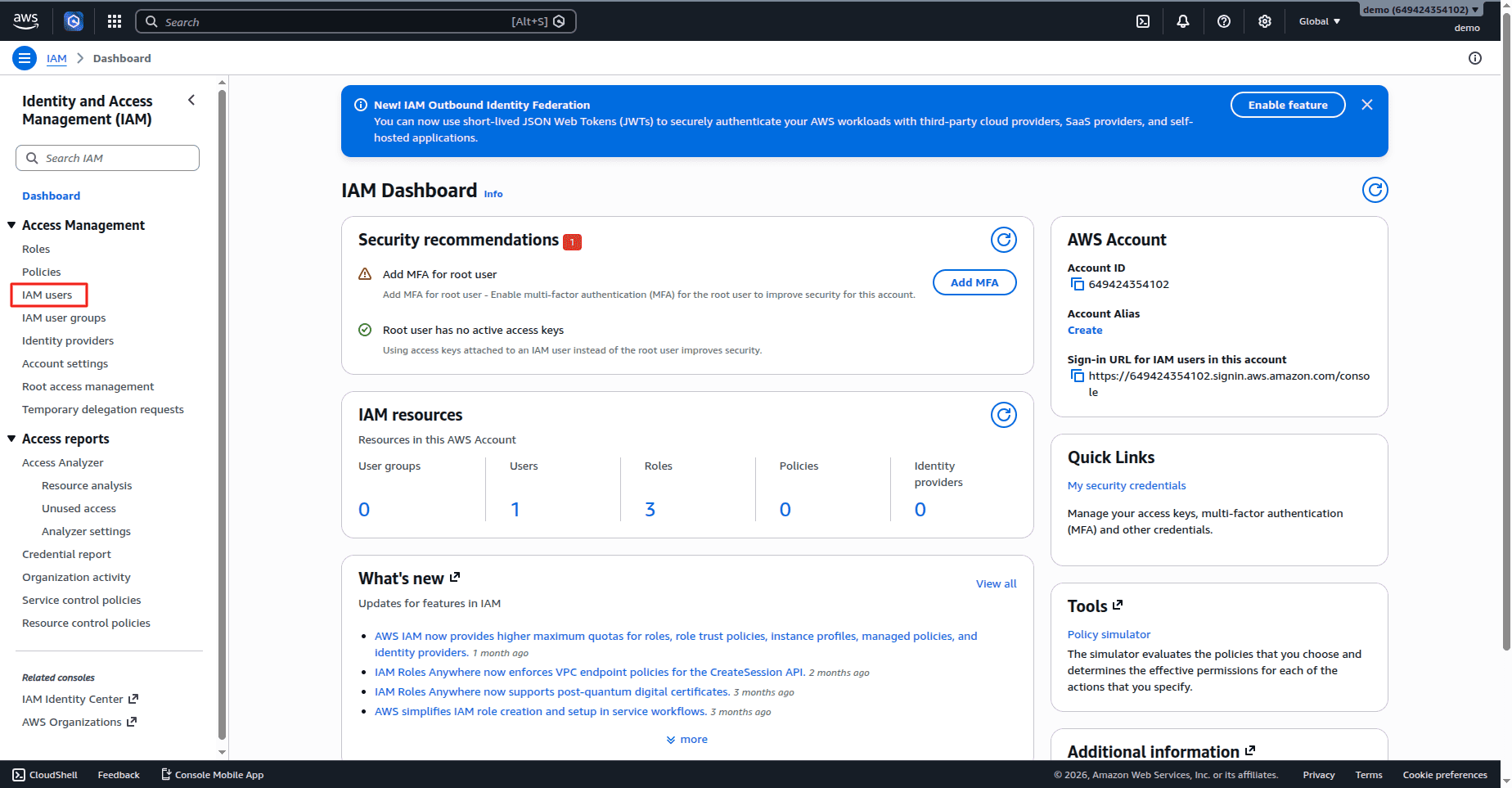Open My security credentials link

pos(1127,485)
